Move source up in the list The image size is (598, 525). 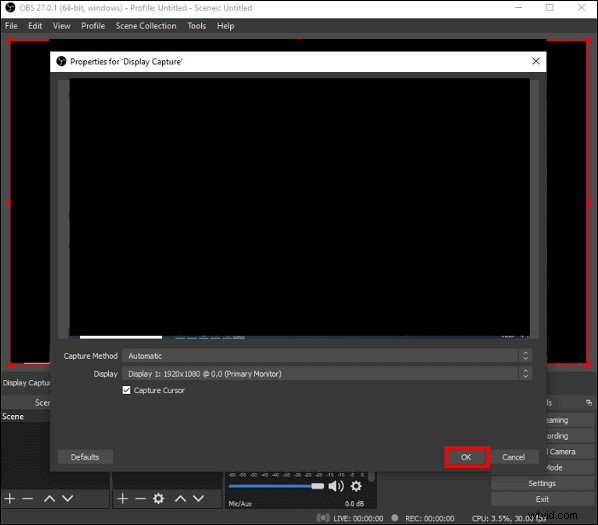(x=180, y=498)
